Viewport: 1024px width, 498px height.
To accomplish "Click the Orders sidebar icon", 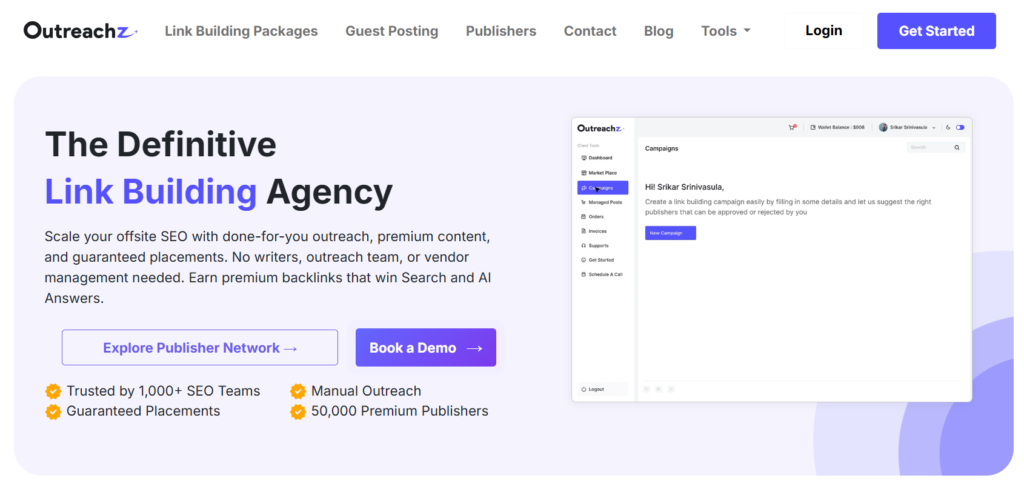I will click(x=584, y=217).
